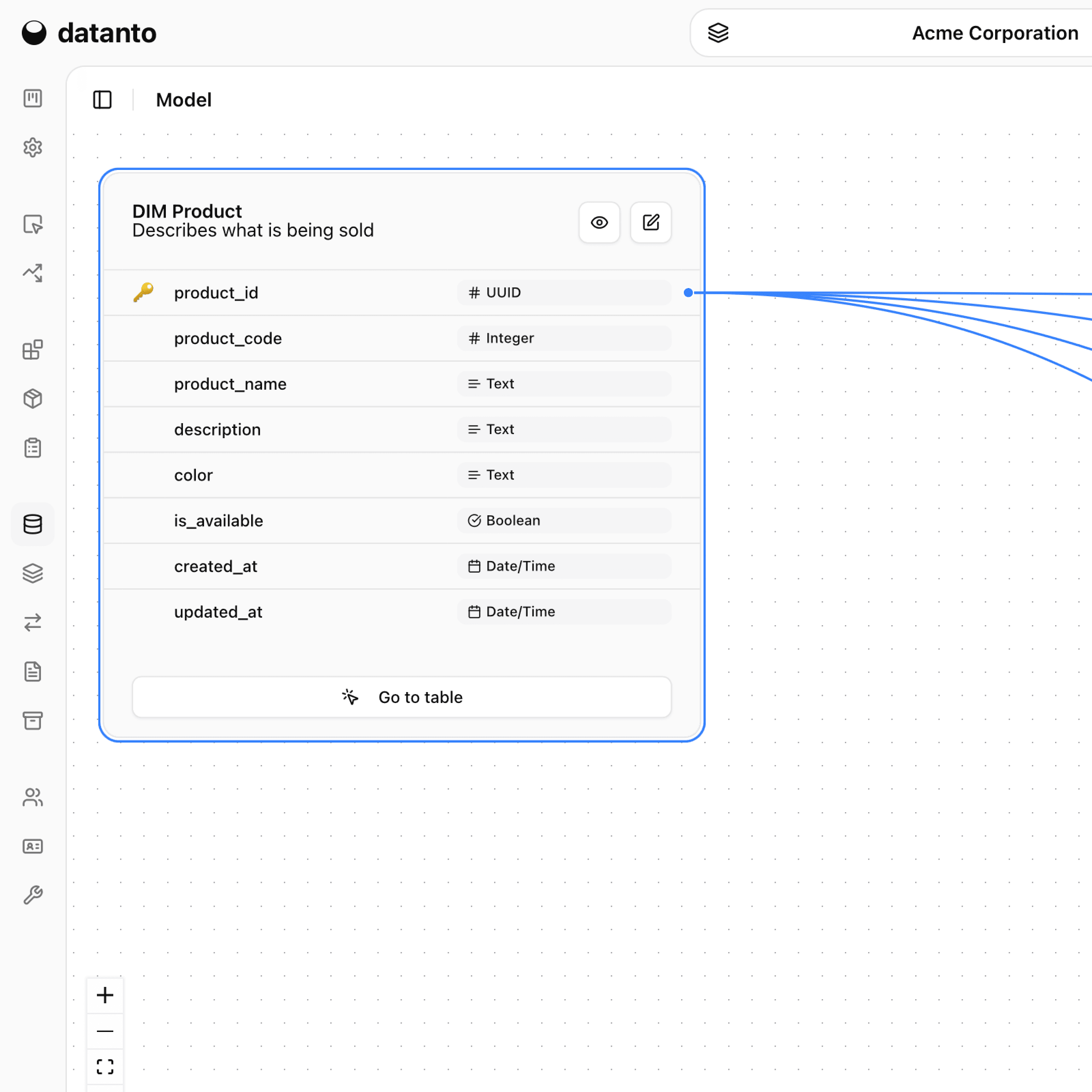This screenshot has height=1092, width=1092.
Task: Select the Model tab
Action: coord(183,100)
